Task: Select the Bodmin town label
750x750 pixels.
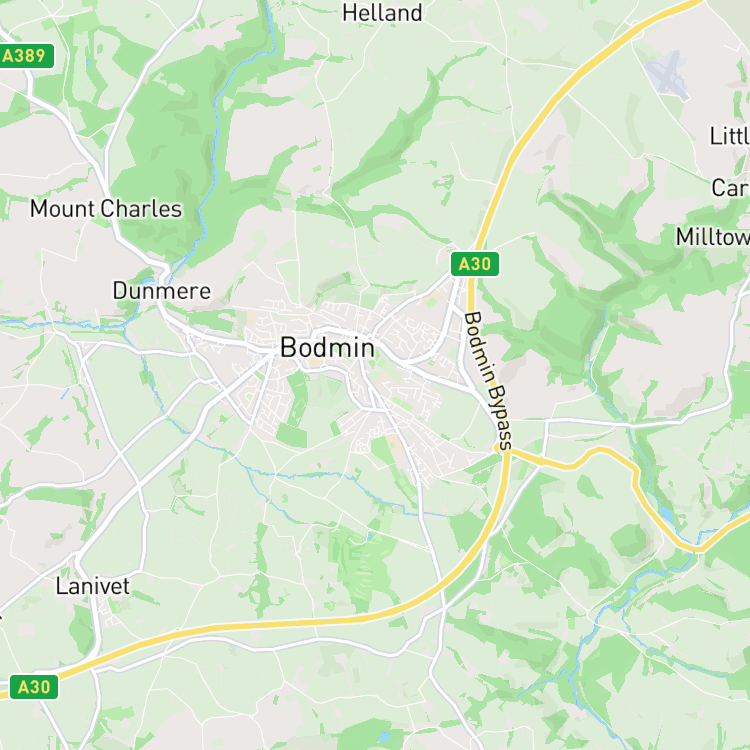Action: coord(327,347)
